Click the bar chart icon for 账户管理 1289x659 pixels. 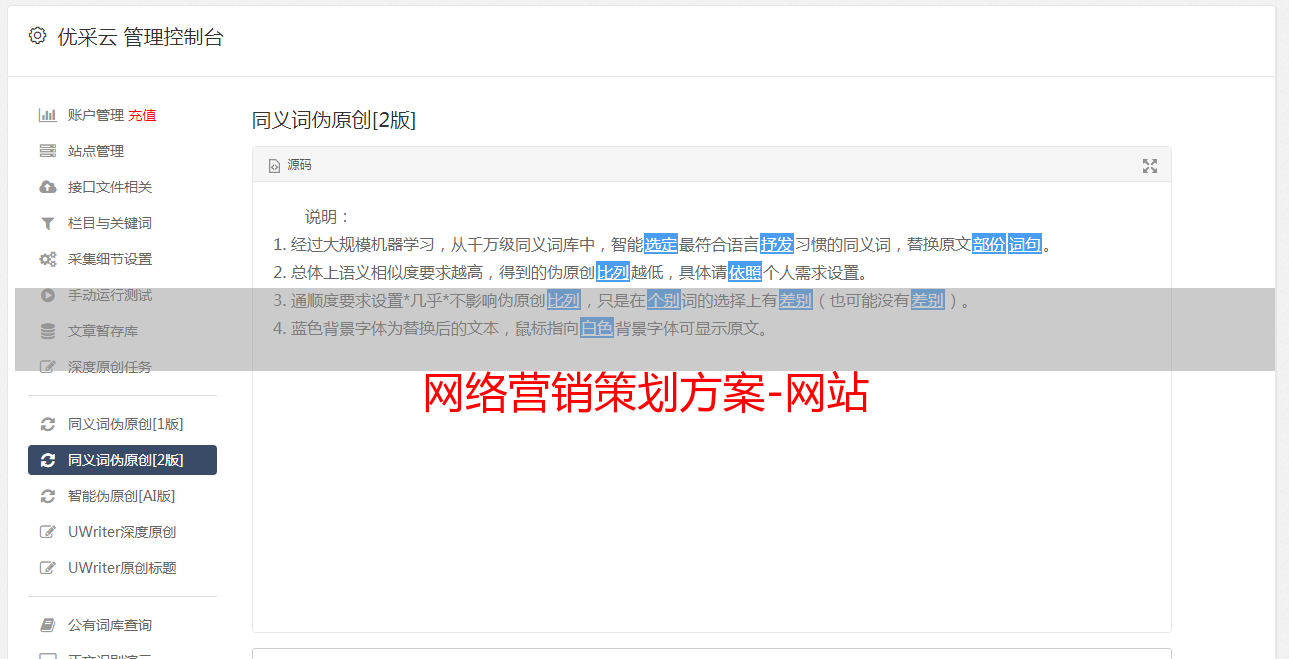coord(47,115)
